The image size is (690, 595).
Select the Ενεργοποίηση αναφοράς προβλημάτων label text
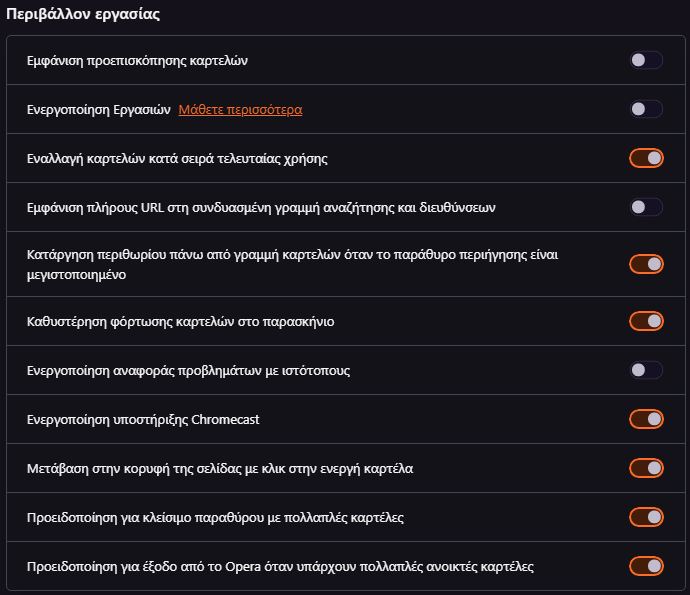(188, 371)
